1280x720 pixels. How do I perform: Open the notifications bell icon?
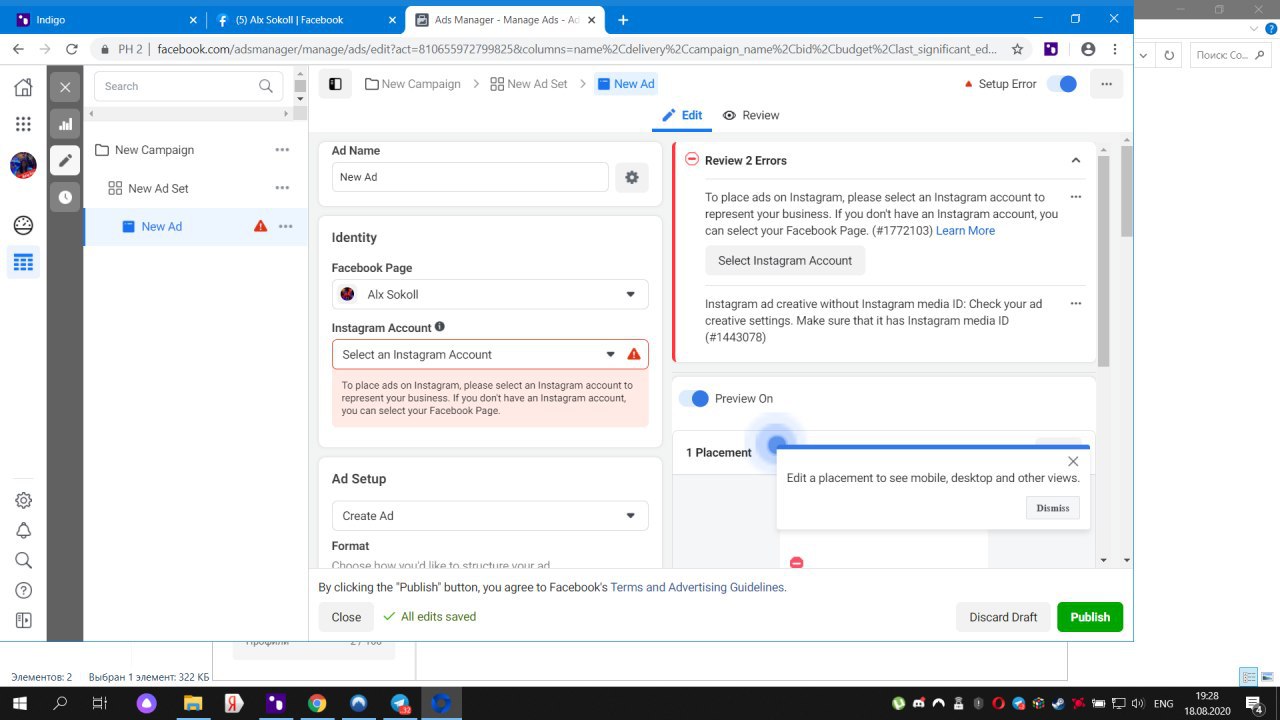23,530
